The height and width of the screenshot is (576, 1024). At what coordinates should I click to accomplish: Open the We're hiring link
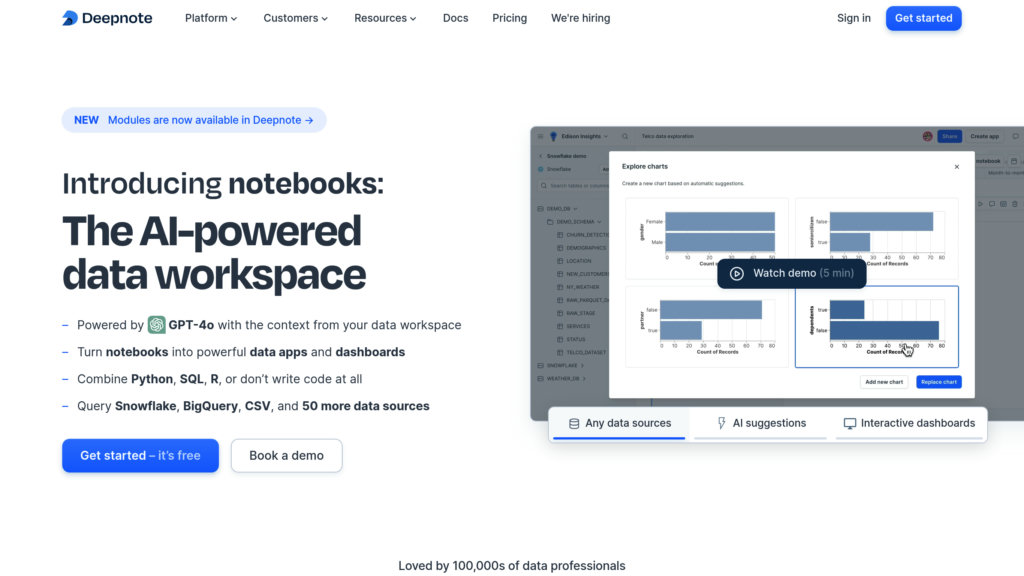580,18
